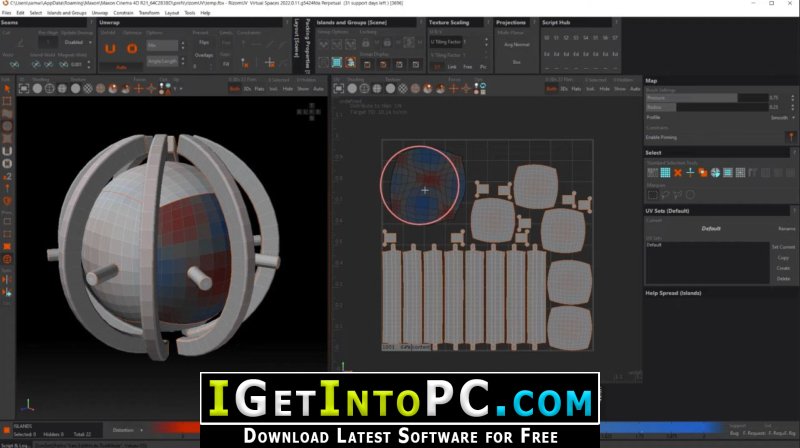Screen dimensions: 800x448
Task: Click the orange U tool in left sidebar
Action: tap(7, 151)
